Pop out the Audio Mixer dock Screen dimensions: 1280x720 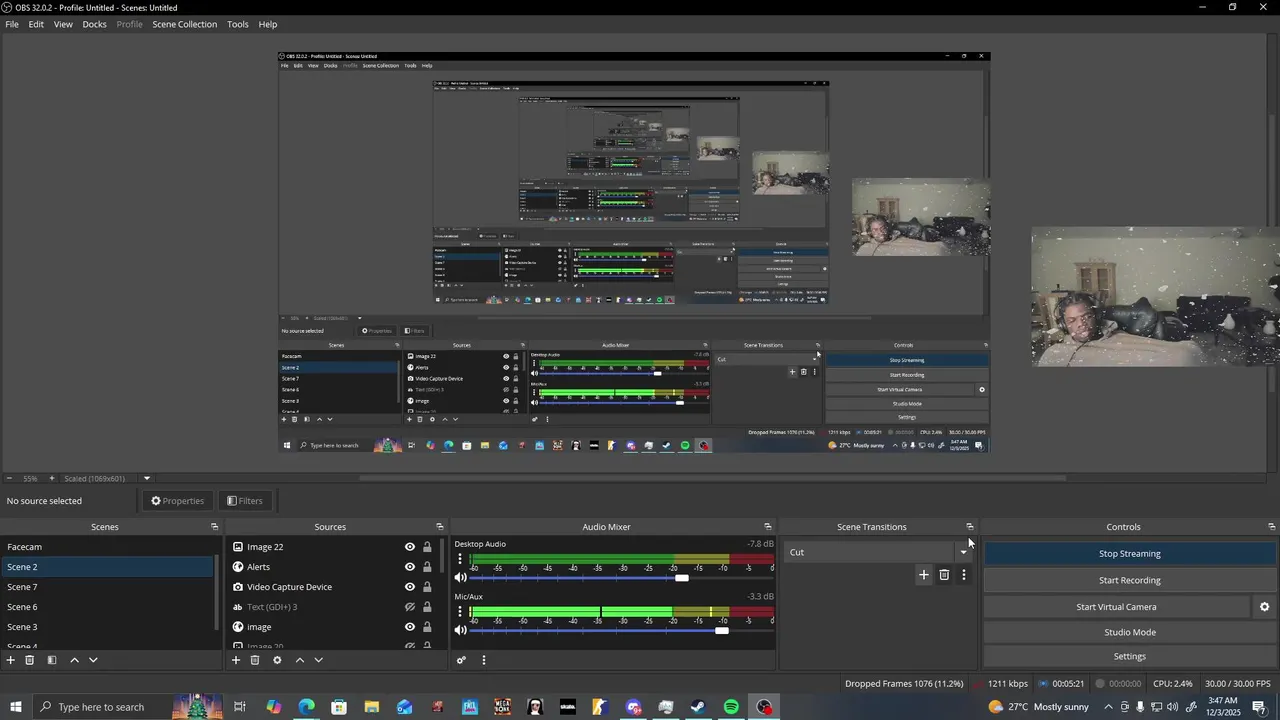(768, 527)
